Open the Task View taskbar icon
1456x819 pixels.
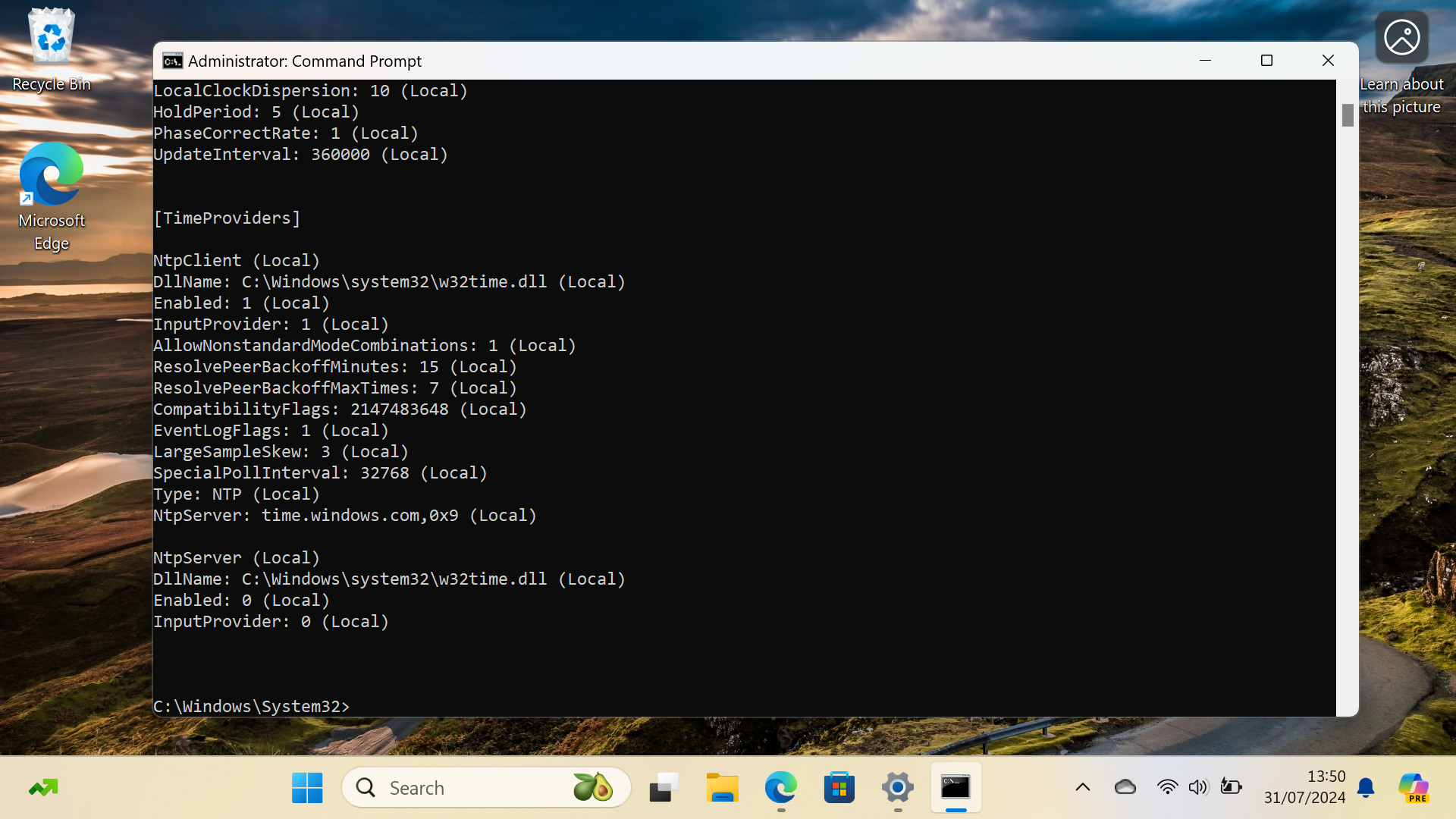(x=664, y=788)
